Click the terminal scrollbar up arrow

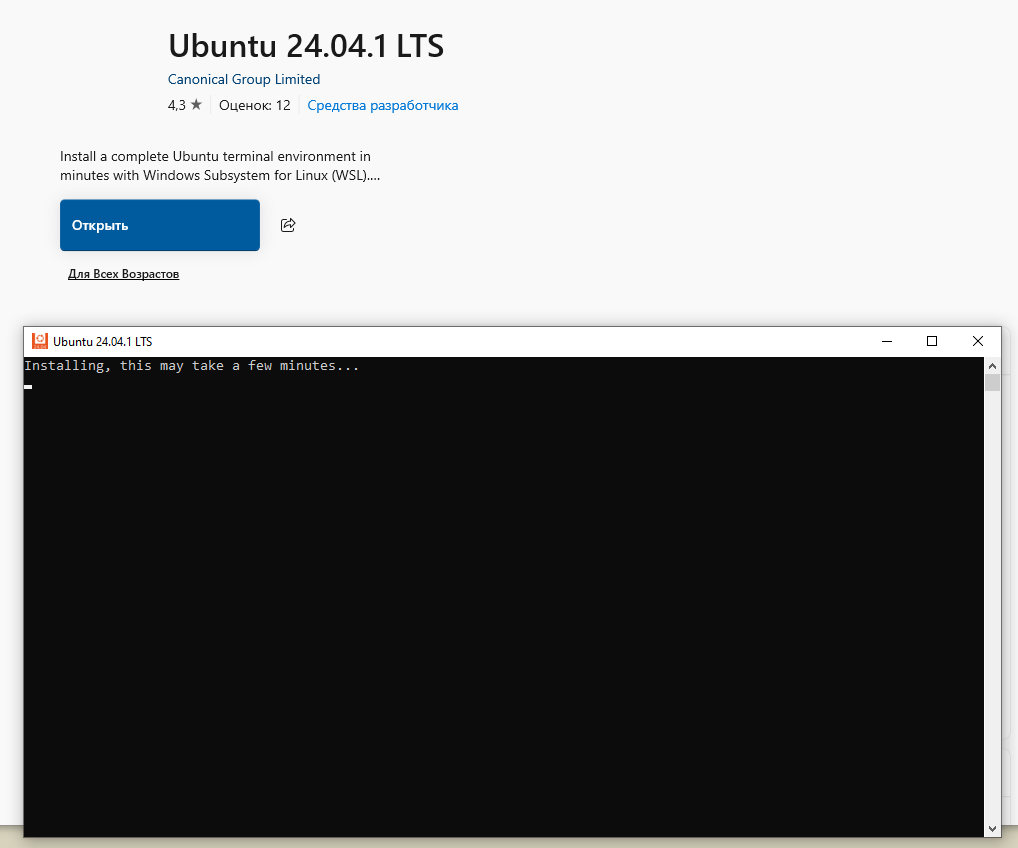[992, 366]
